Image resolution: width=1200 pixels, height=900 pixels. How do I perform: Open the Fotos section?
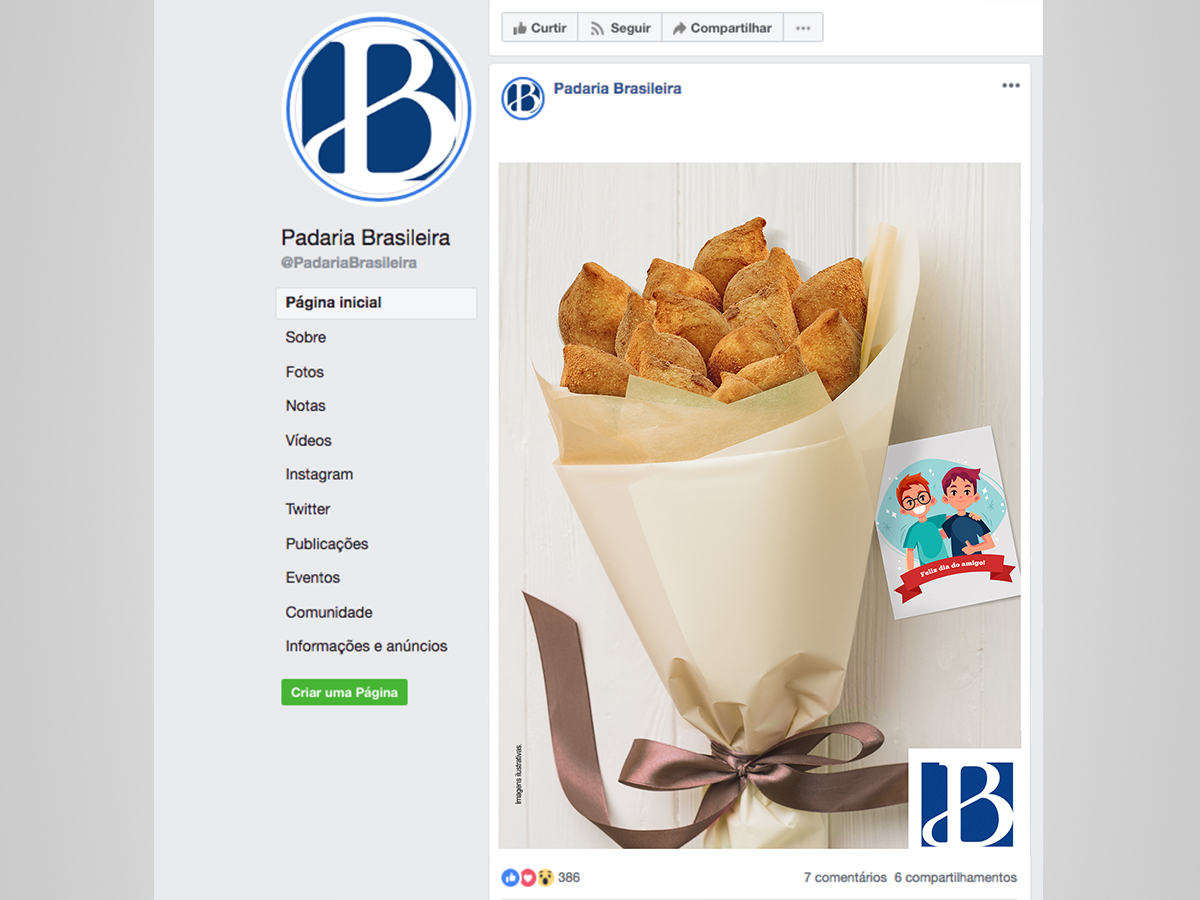305,372
